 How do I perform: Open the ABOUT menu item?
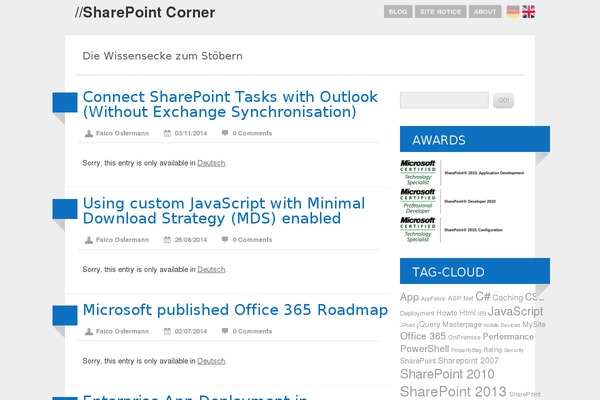[x=485, y=11]
